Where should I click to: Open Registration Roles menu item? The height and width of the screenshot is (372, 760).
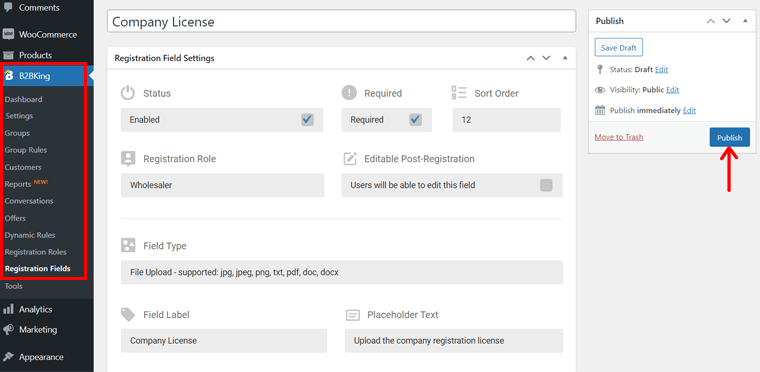pyautogui.click(x=35, y=252)
